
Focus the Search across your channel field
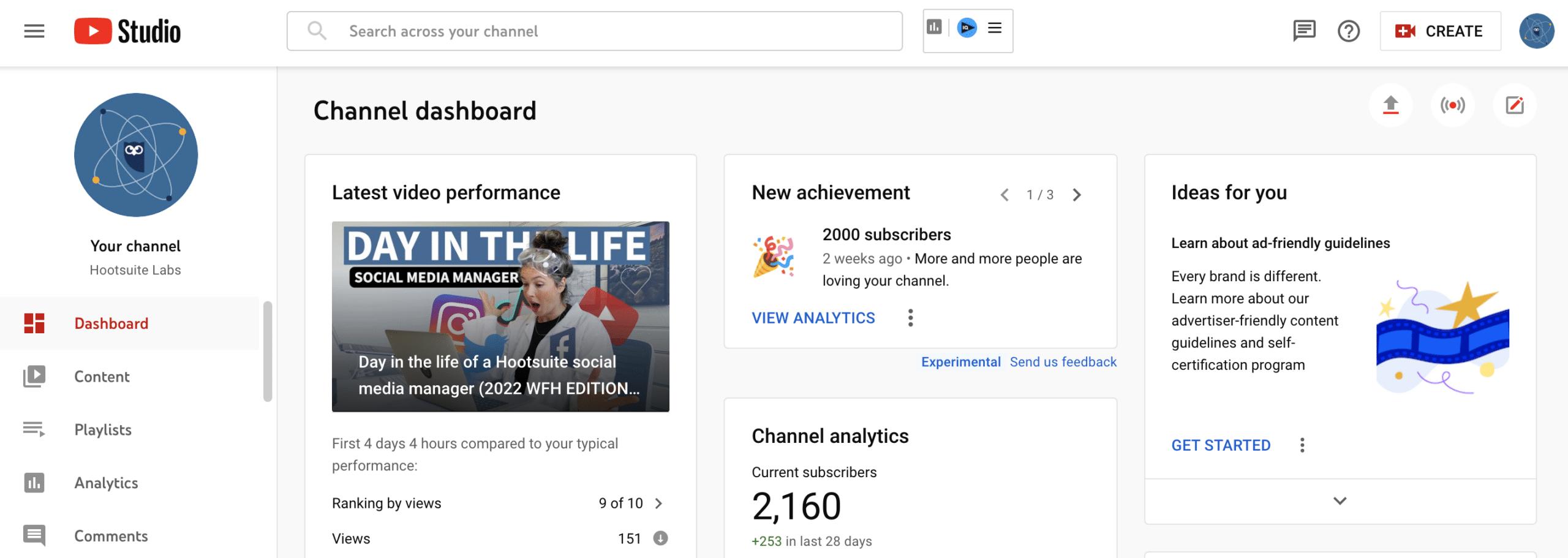point(594,31)
